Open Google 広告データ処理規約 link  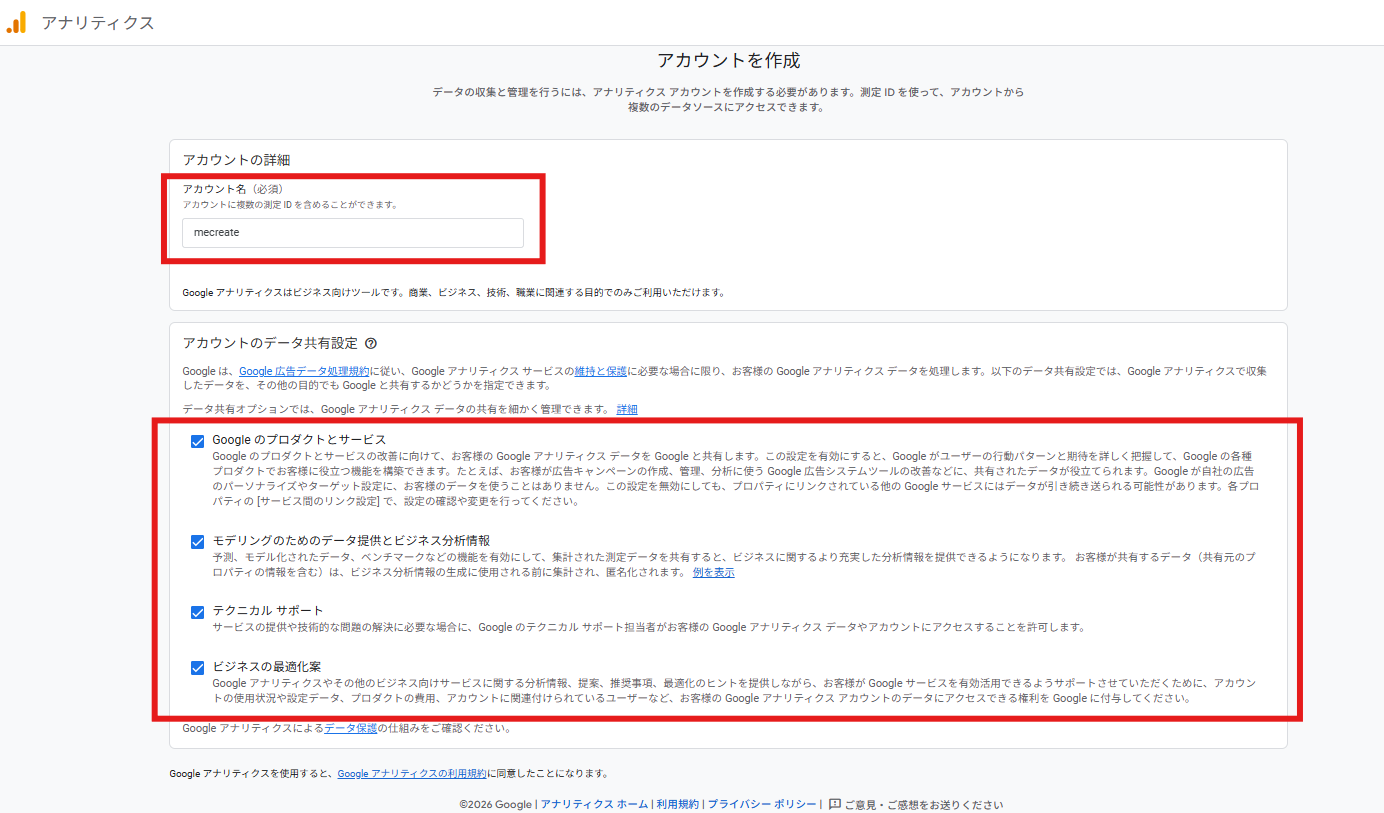pyautogui.click(x=305, y=371)
